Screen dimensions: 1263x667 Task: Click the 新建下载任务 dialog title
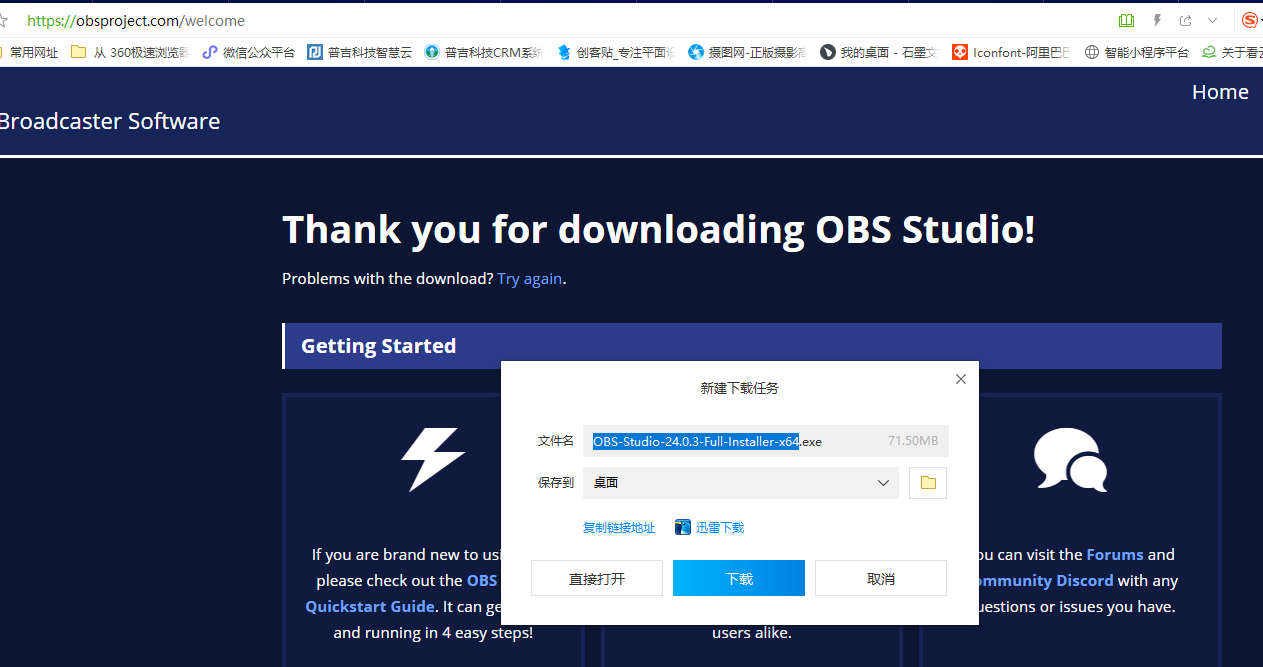(x=739, y=388)
